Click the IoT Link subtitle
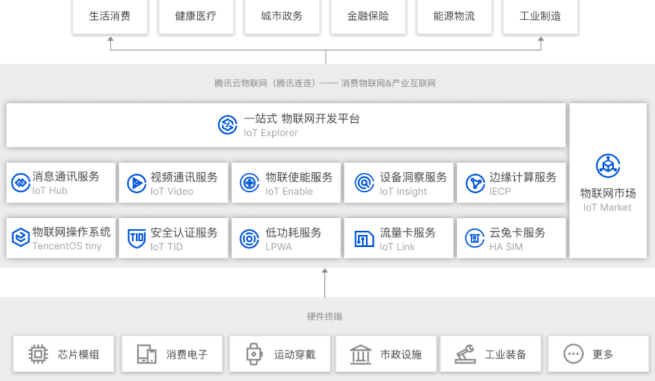The image size is (655, 381). 397,247
